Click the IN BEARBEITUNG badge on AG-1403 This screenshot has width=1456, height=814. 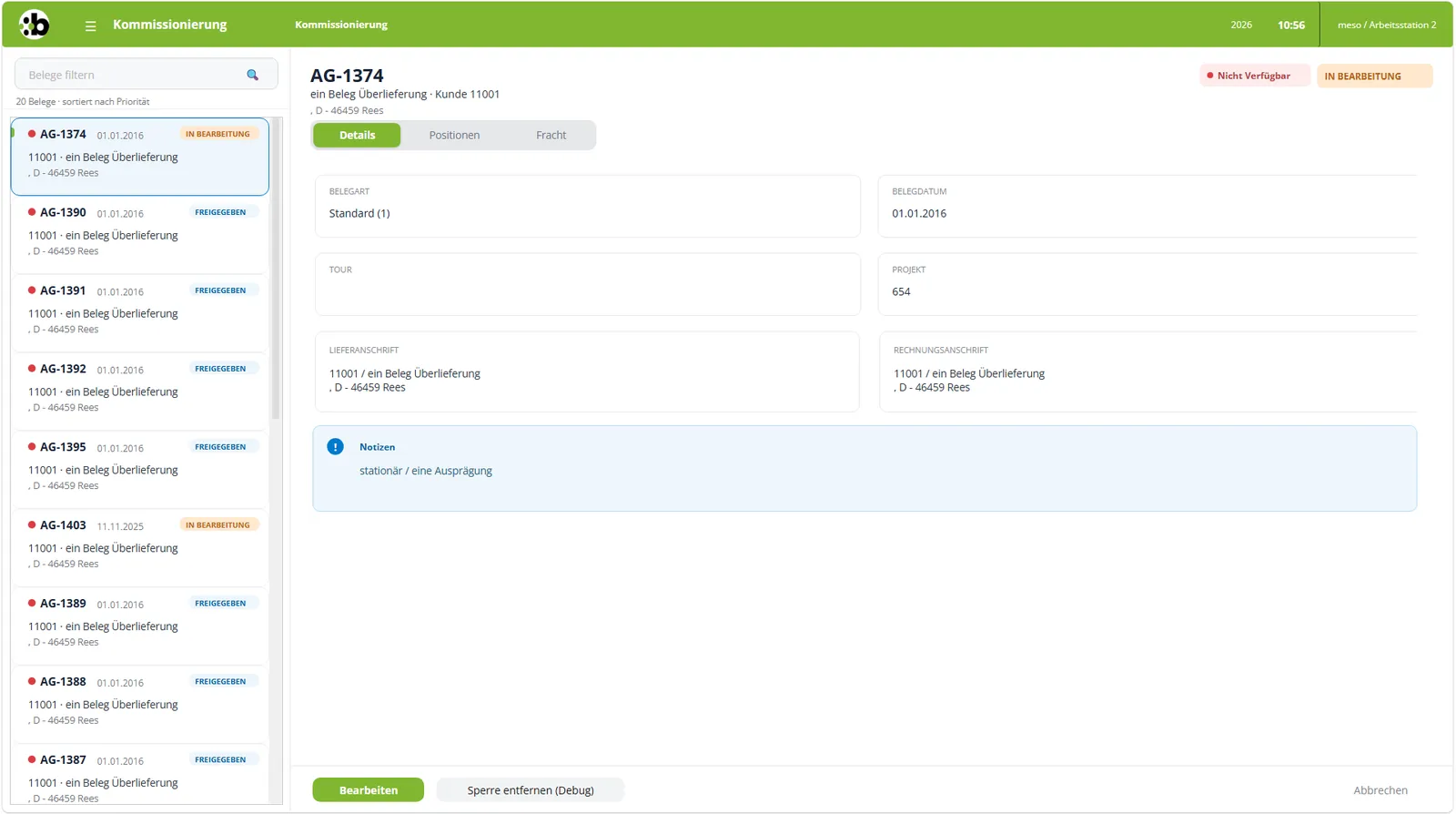[217, 524]
